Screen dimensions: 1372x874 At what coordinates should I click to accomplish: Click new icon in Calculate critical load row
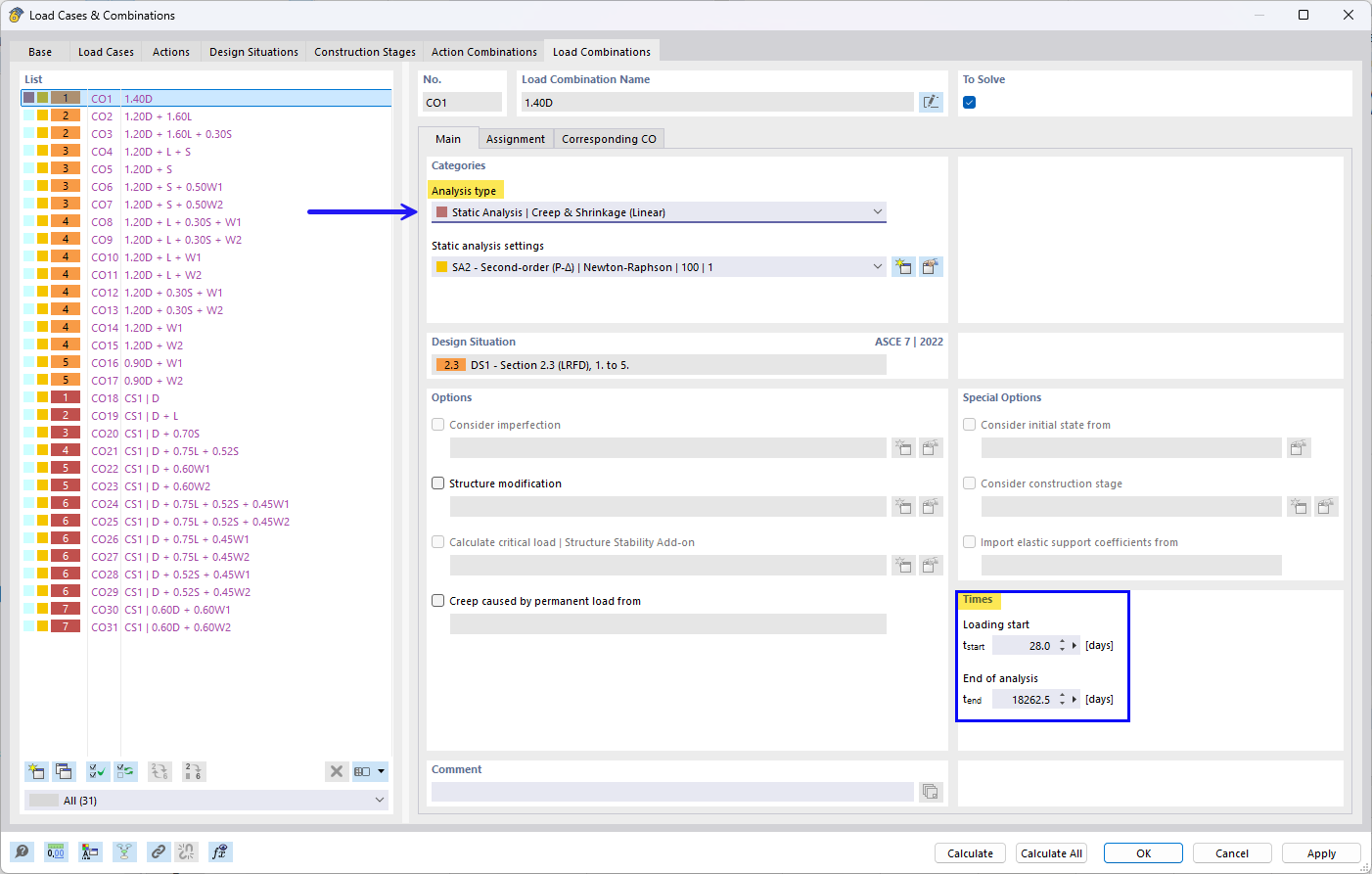coord(903,565)
